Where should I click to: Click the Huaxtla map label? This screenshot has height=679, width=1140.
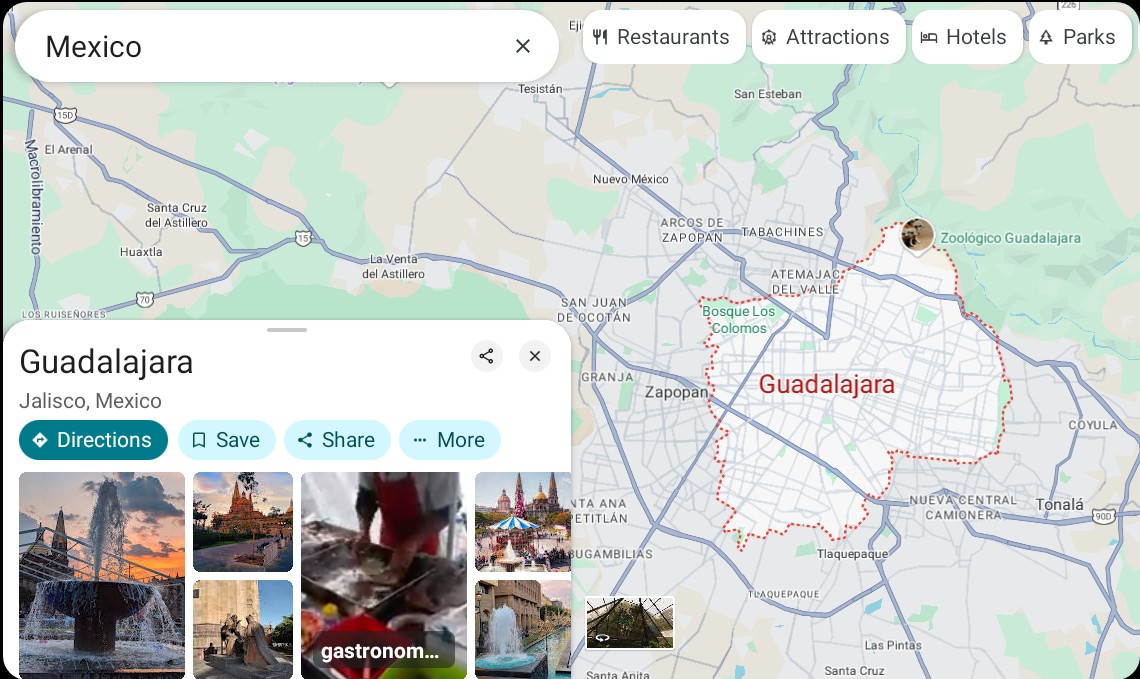[x=141, y=252]
